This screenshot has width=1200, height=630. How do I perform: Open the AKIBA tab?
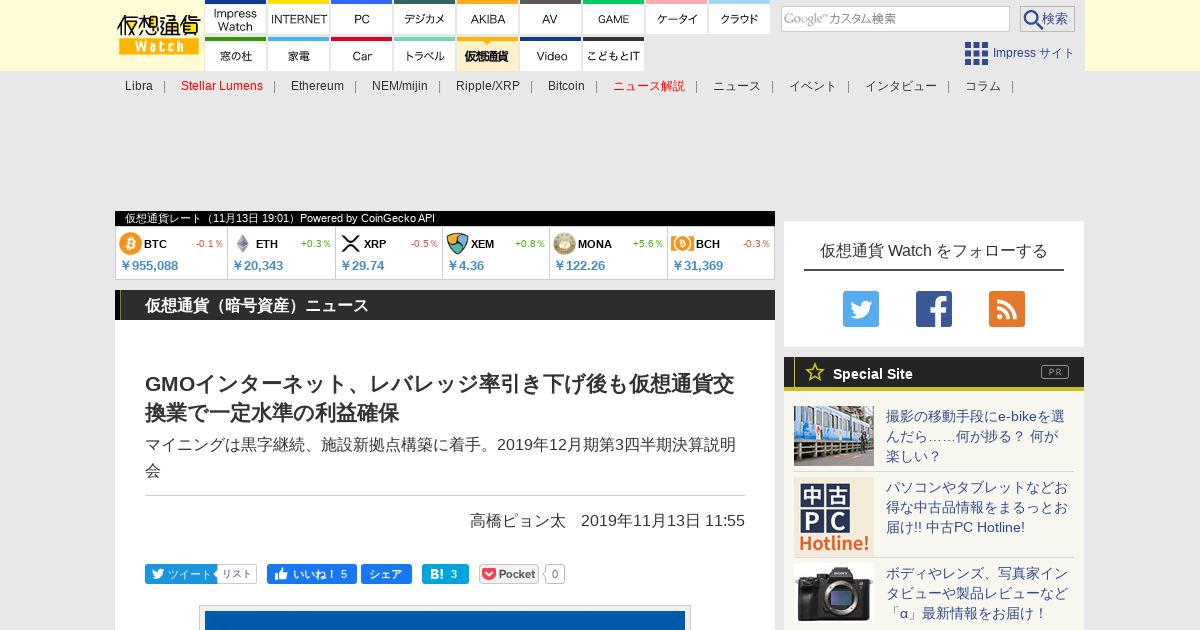point(488,18)
